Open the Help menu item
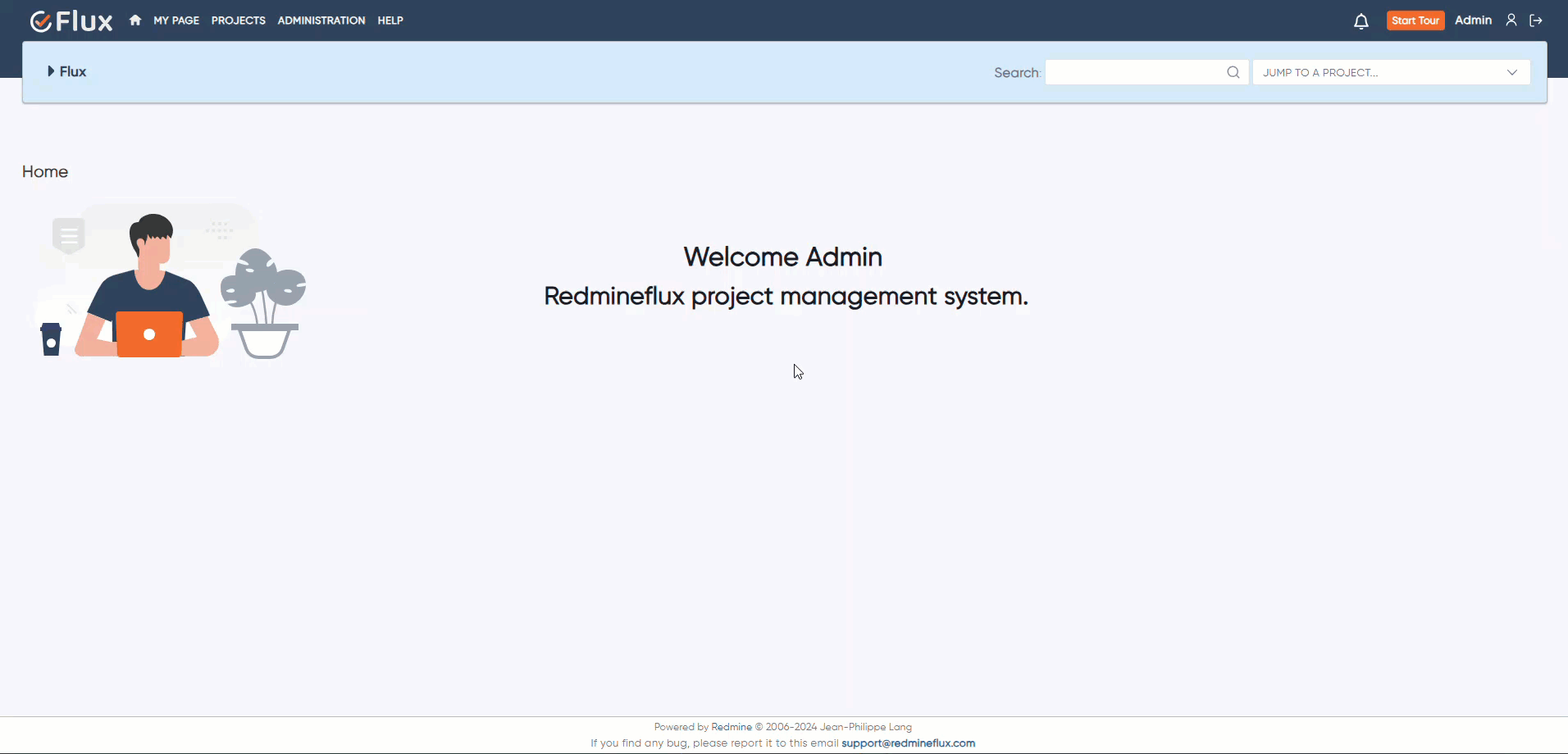The height and width of the screenshot is (754, 1568). pyautogui.click(x=390, y=20)
